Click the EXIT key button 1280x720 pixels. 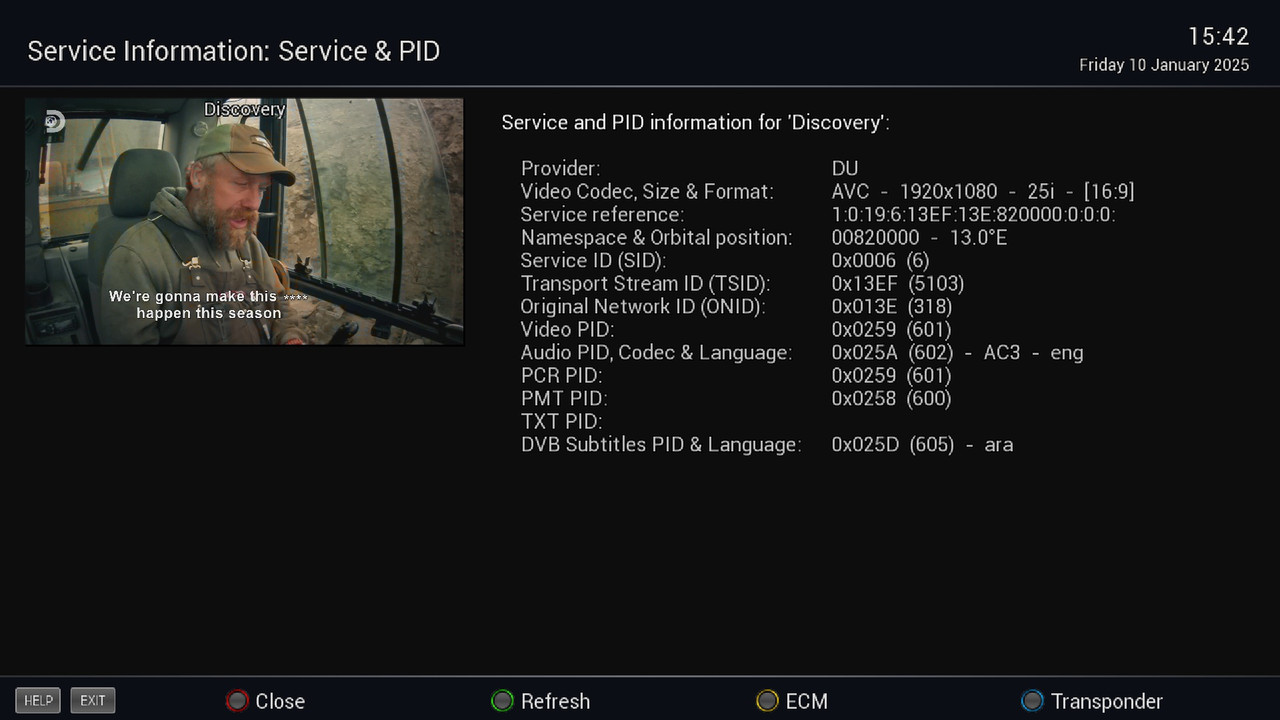[x=93, y=700]
